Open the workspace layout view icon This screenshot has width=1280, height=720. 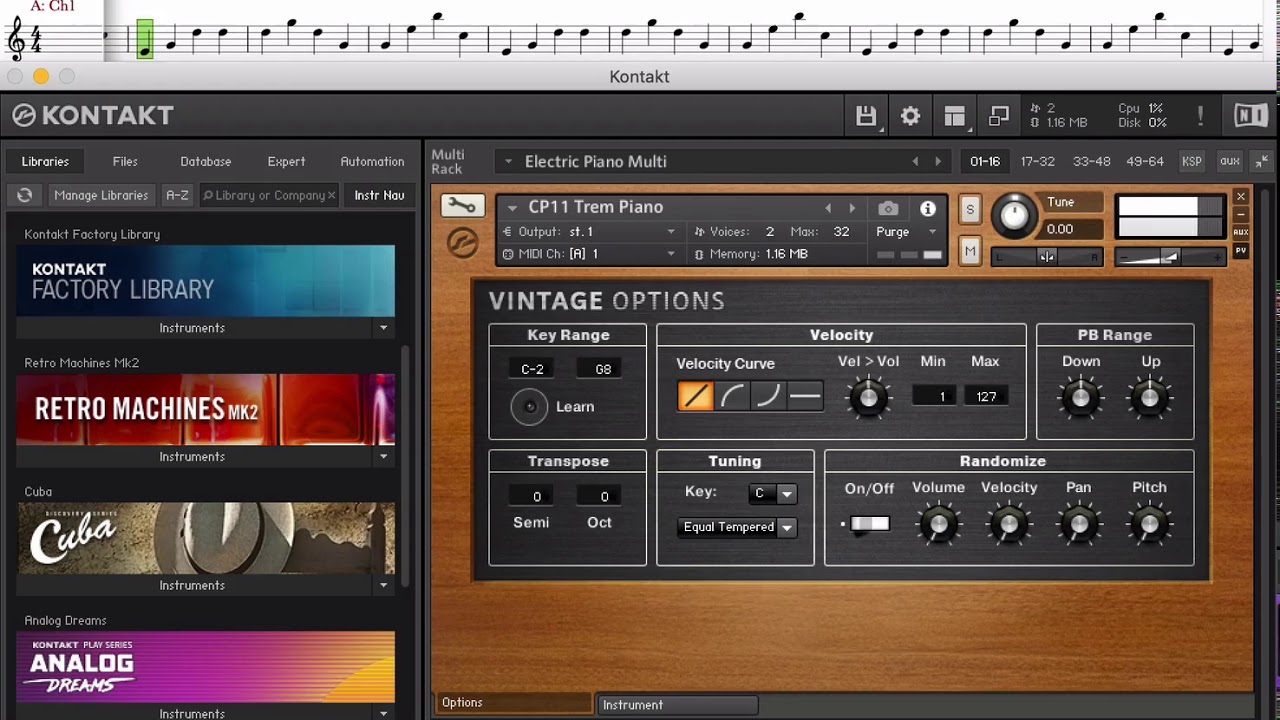(955, 116)
